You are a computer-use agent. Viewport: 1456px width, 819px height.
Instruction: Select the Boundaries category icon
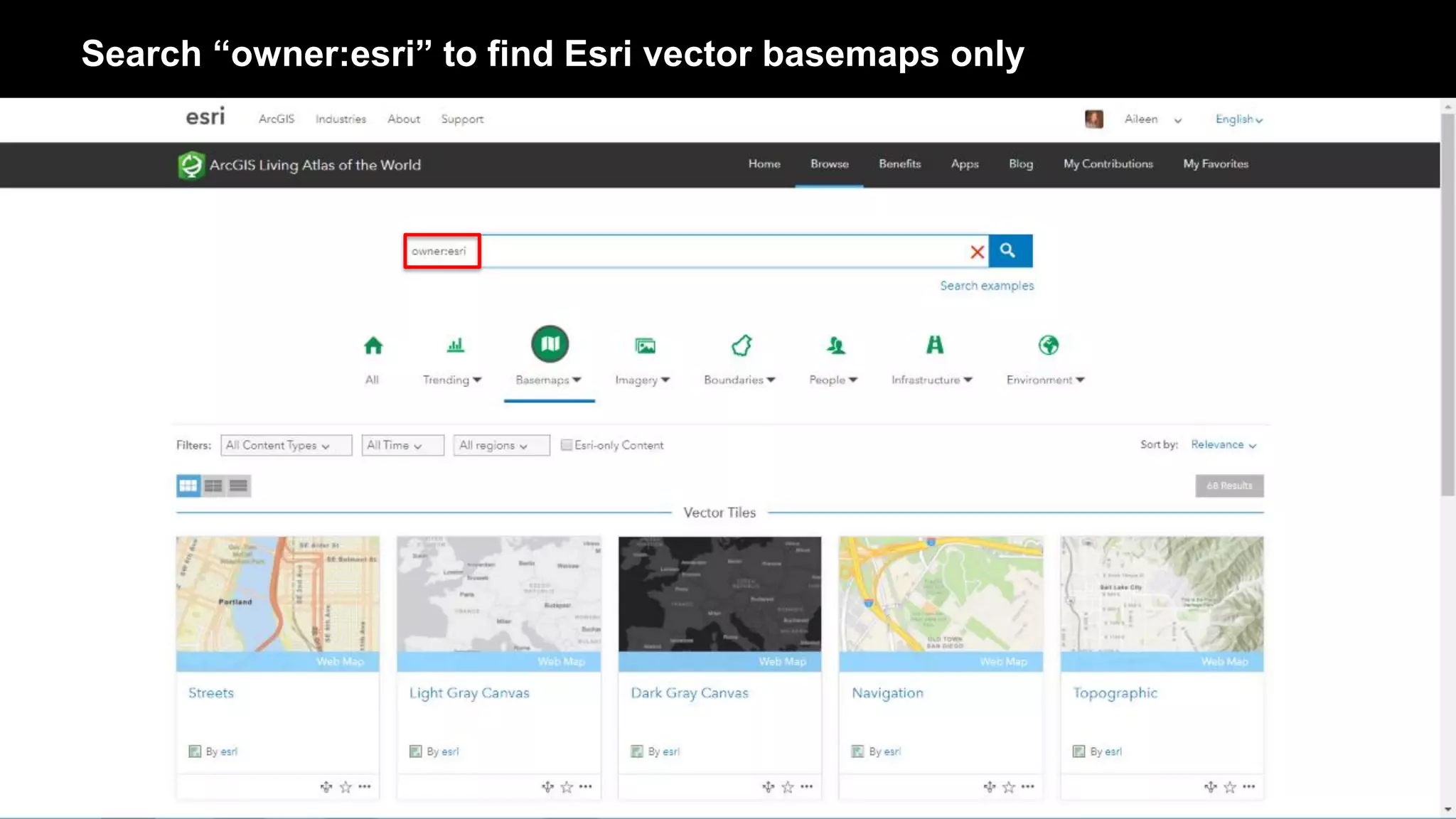pyautogui.click(x=742, y=346)
